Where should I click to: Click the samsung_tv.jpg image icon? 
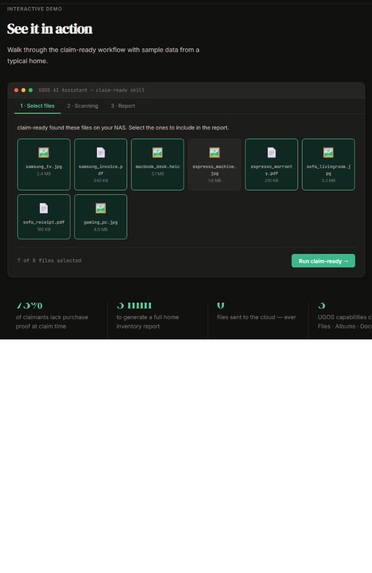click(44, 152)
